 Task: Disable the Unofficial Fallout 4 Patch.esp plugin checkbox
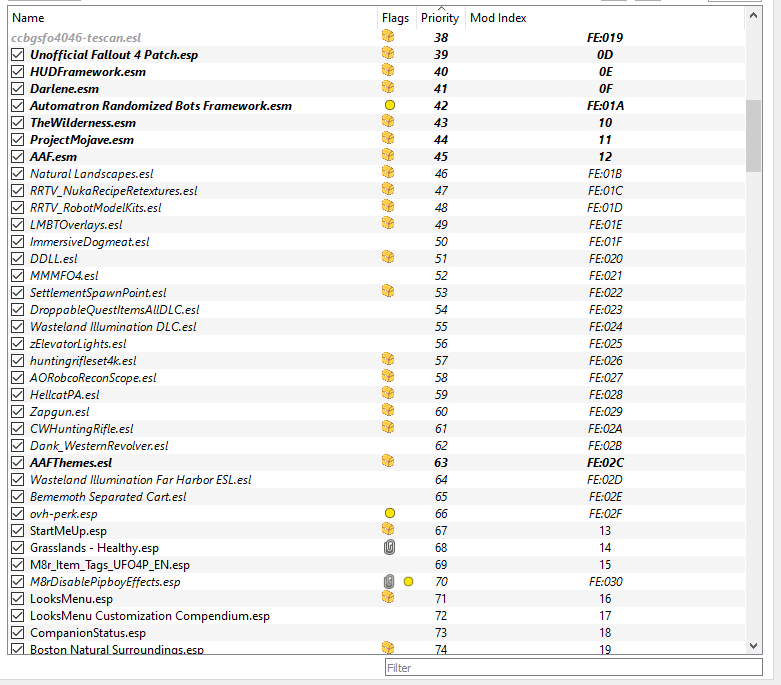tap(17, 55)
